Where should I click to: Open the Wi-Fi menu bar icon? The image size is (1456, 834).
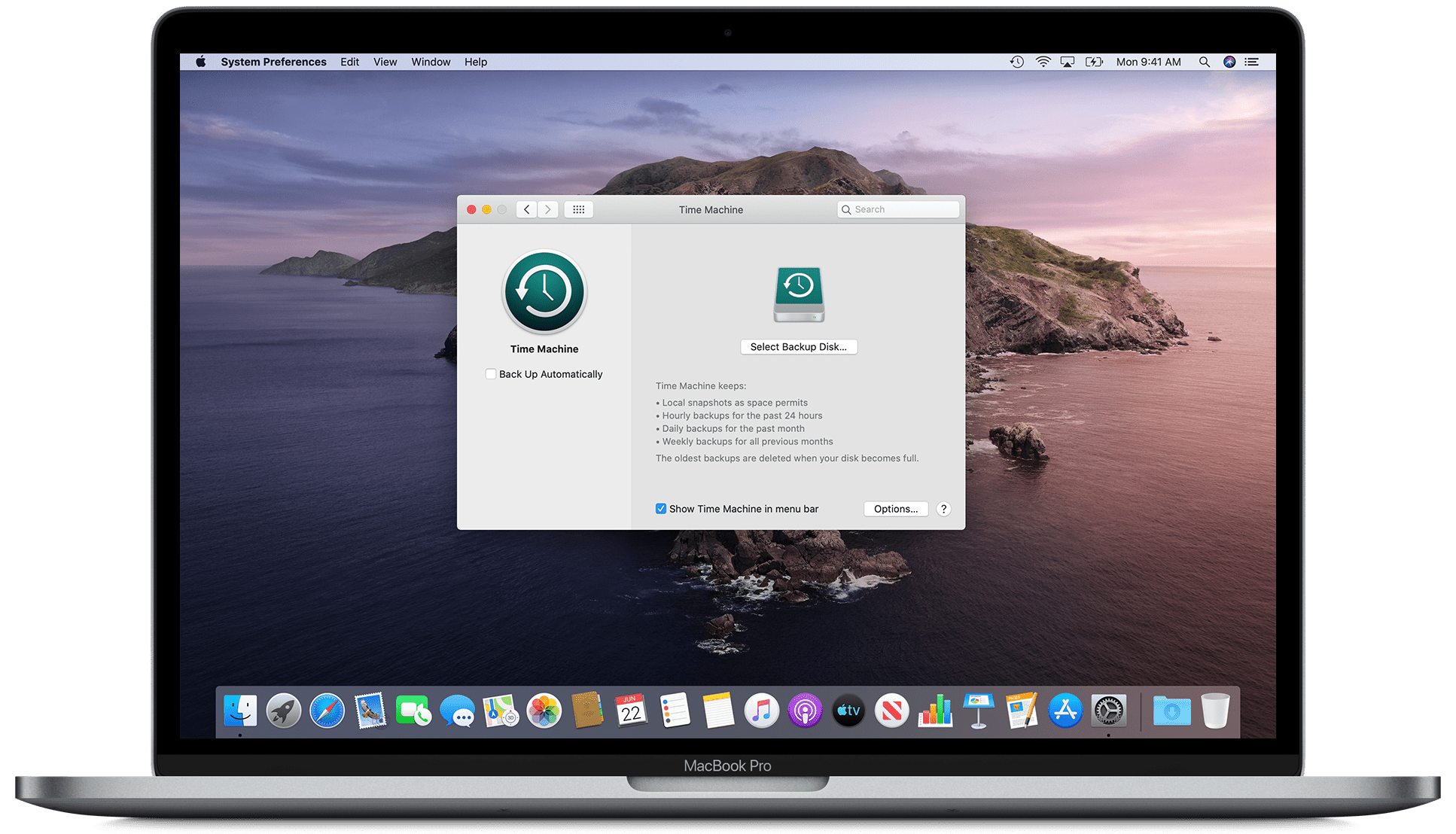(x=1043, y=62)
